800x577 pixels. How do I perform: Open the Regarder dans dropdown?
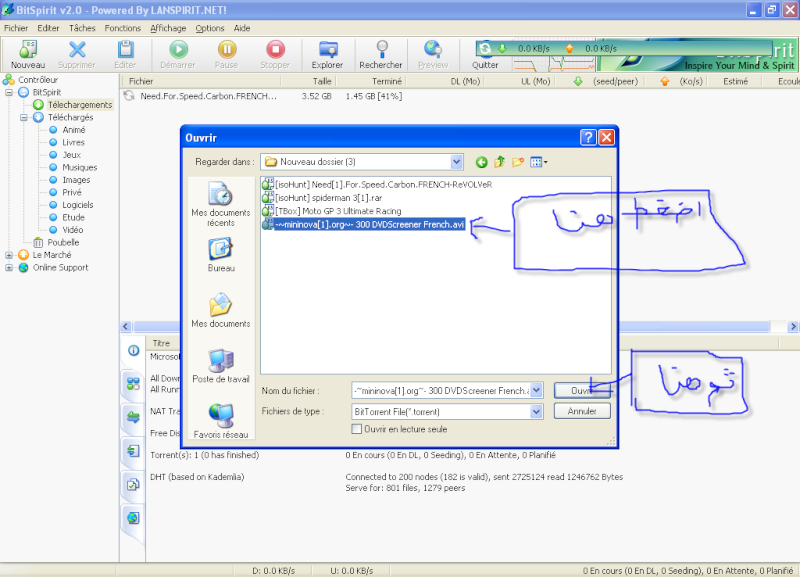pos(456,162)
